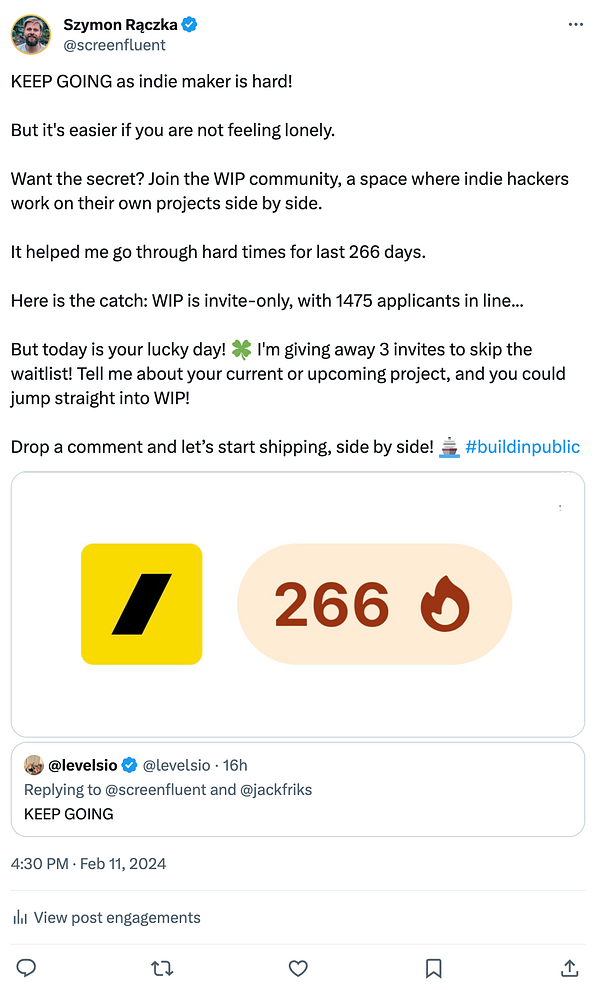Open the share post icon
The height and width of the screenshot is (990, 600).
coord(569,968)
